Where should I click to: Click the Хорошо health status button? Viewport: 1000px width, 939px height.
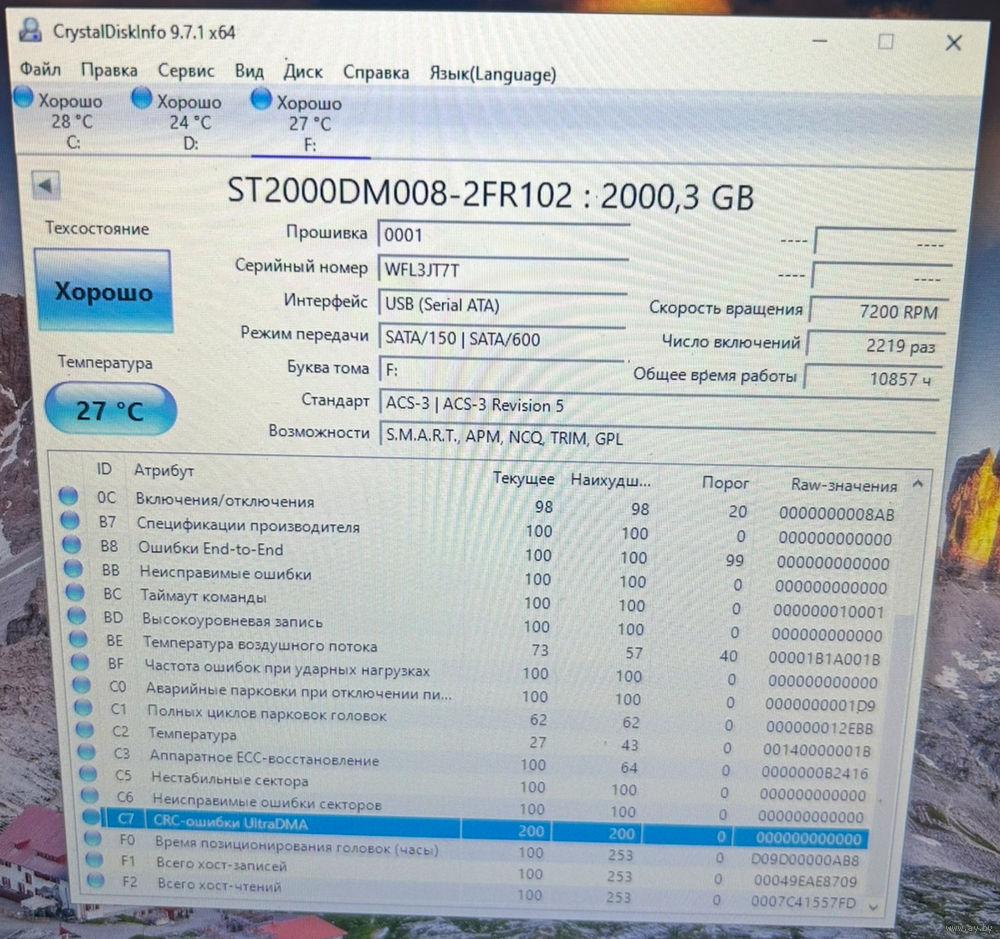[x=103, y=291]
